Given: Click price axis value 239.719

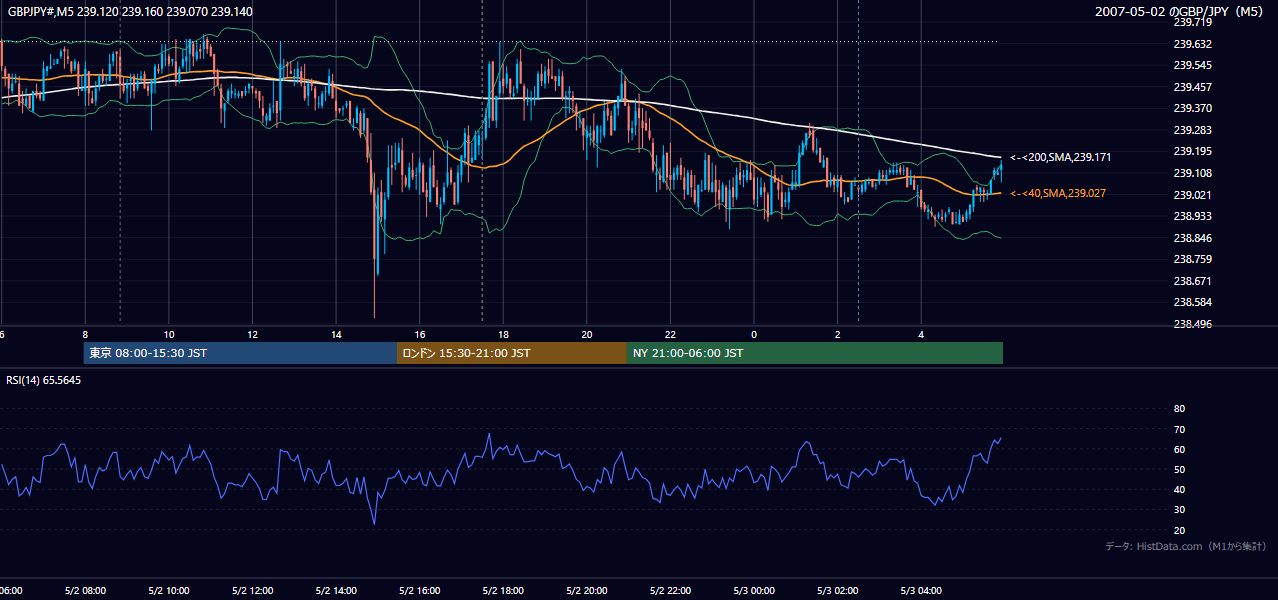Looking at the screenshot, I should [x=1193, y=22].
